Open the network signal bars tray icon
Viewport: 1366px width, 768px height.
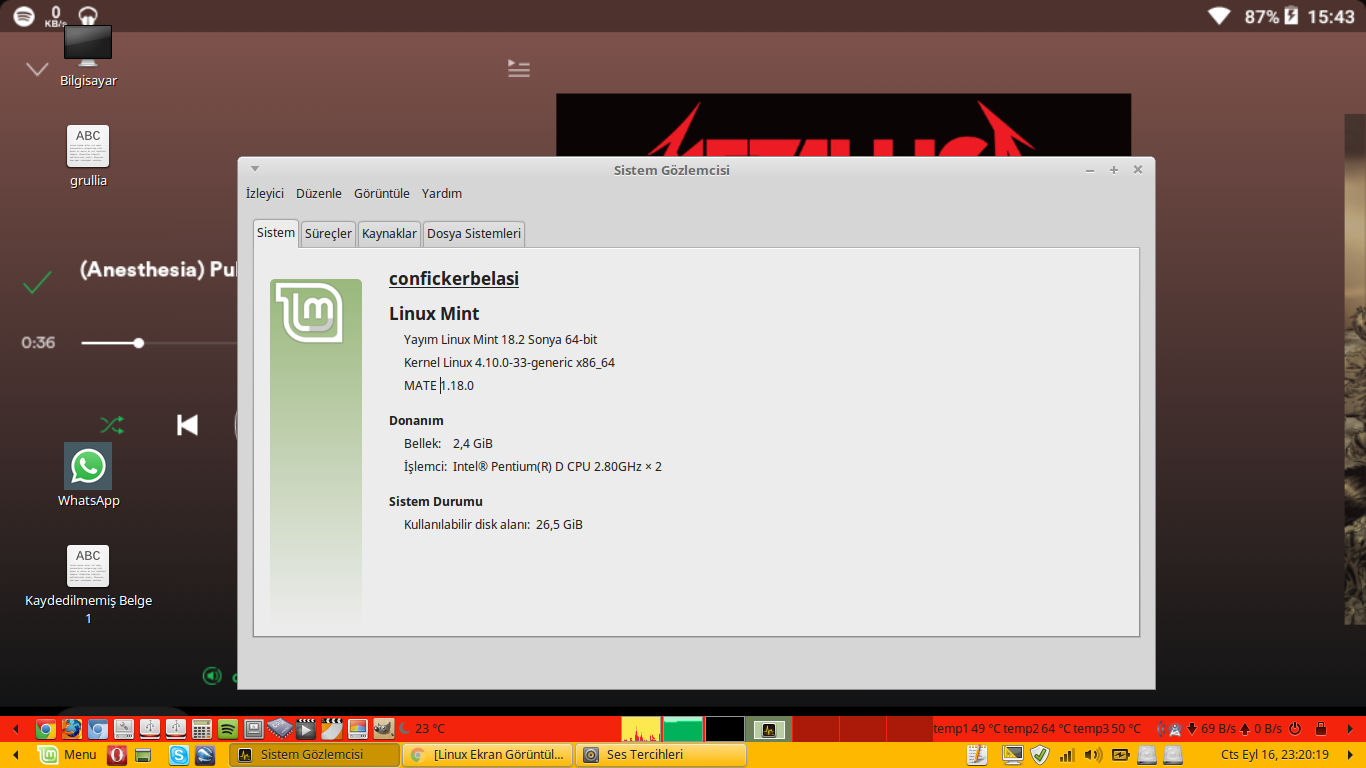pos(1067,755)
